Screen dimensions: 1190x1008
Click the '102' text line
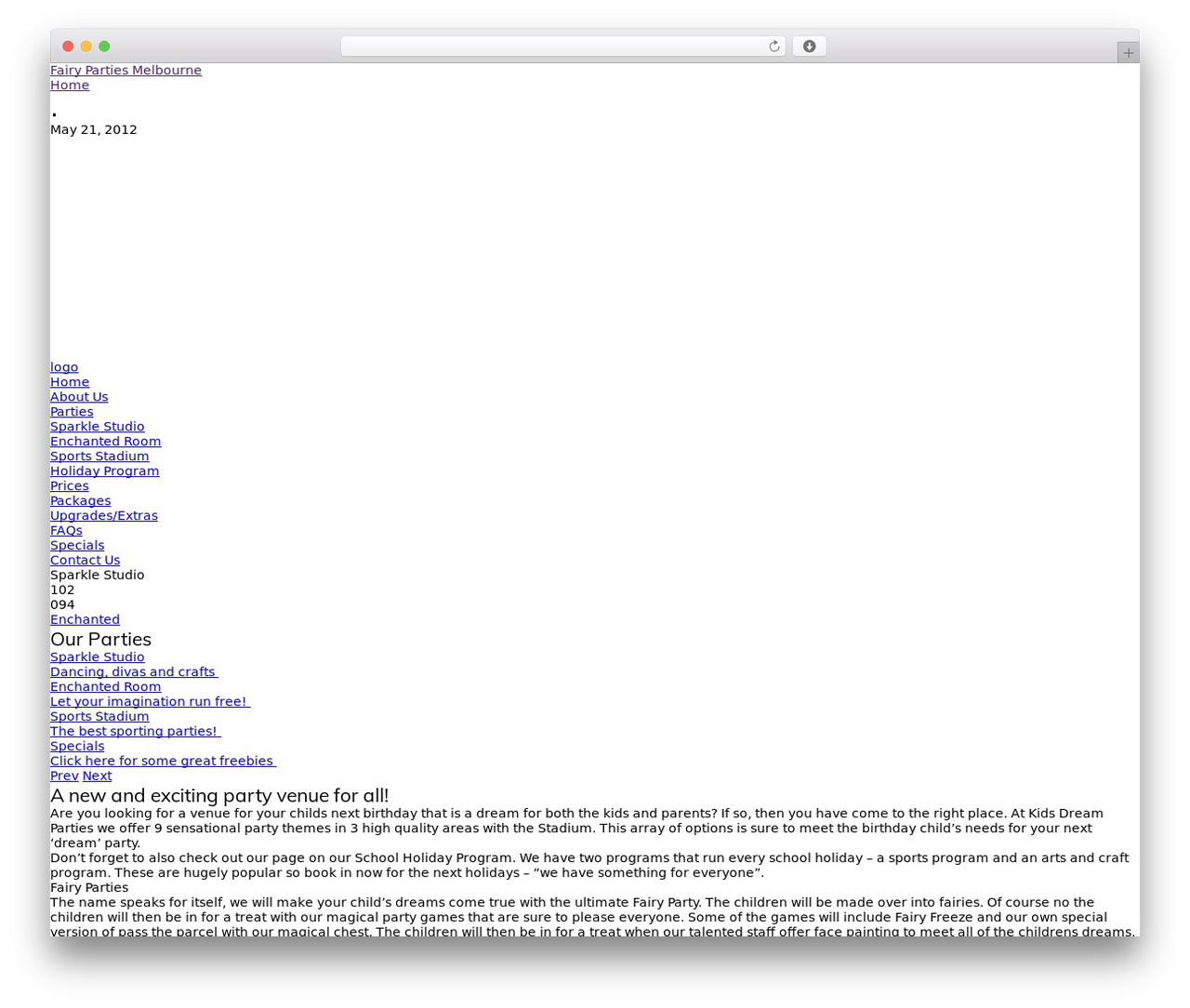point(62,590)
